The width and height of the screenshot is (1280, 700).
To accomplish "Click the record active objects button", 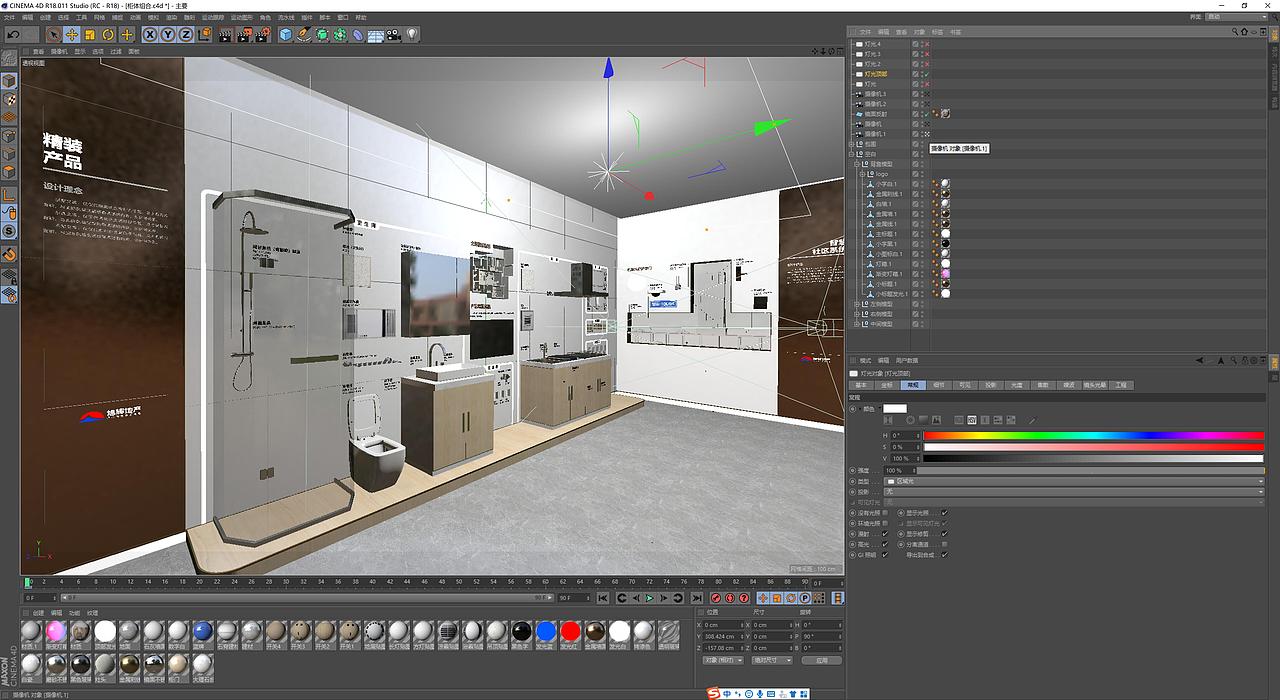I will tap(716, 598).
